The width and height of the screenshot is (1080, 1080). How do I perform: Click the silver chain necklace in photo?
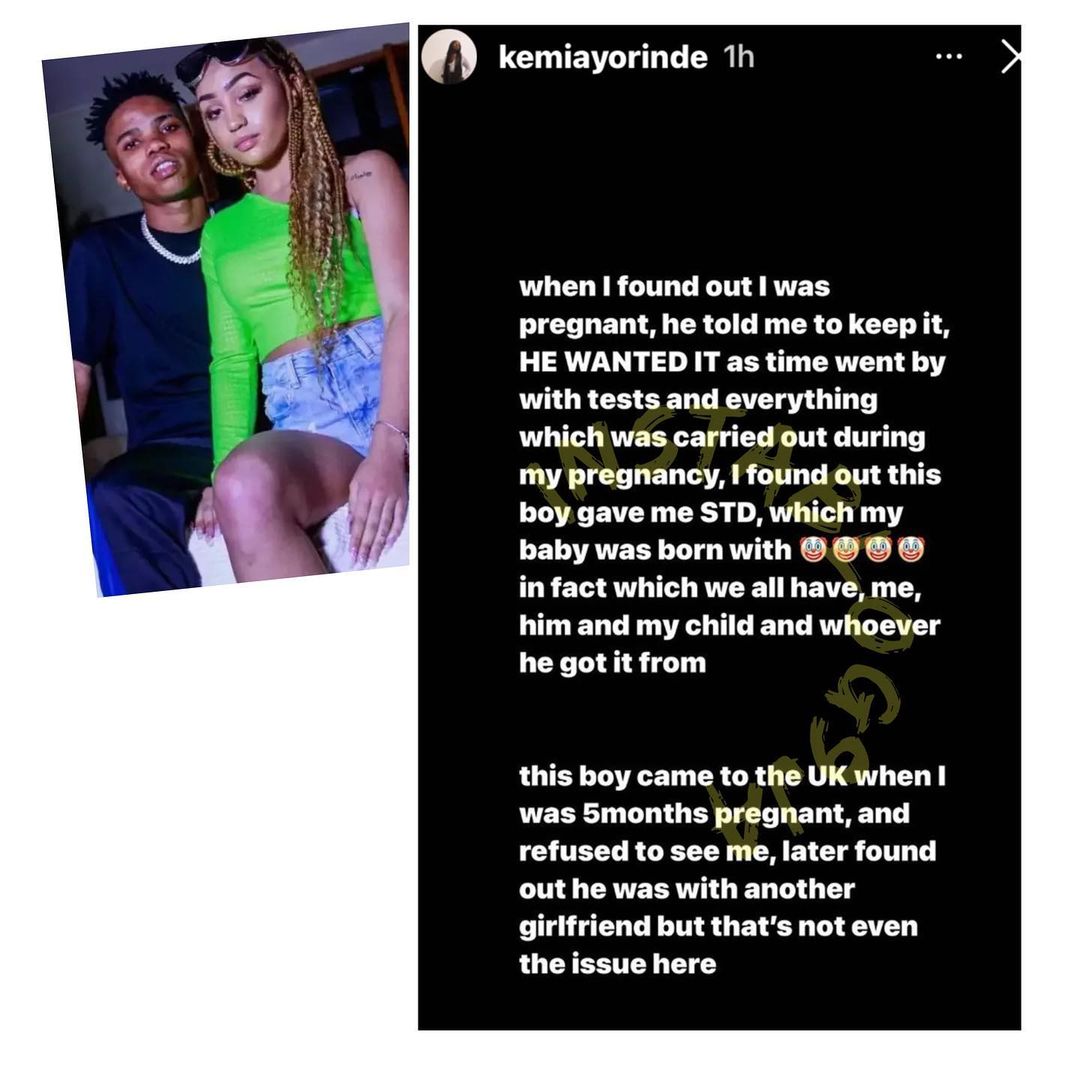(x=169, y=241)
